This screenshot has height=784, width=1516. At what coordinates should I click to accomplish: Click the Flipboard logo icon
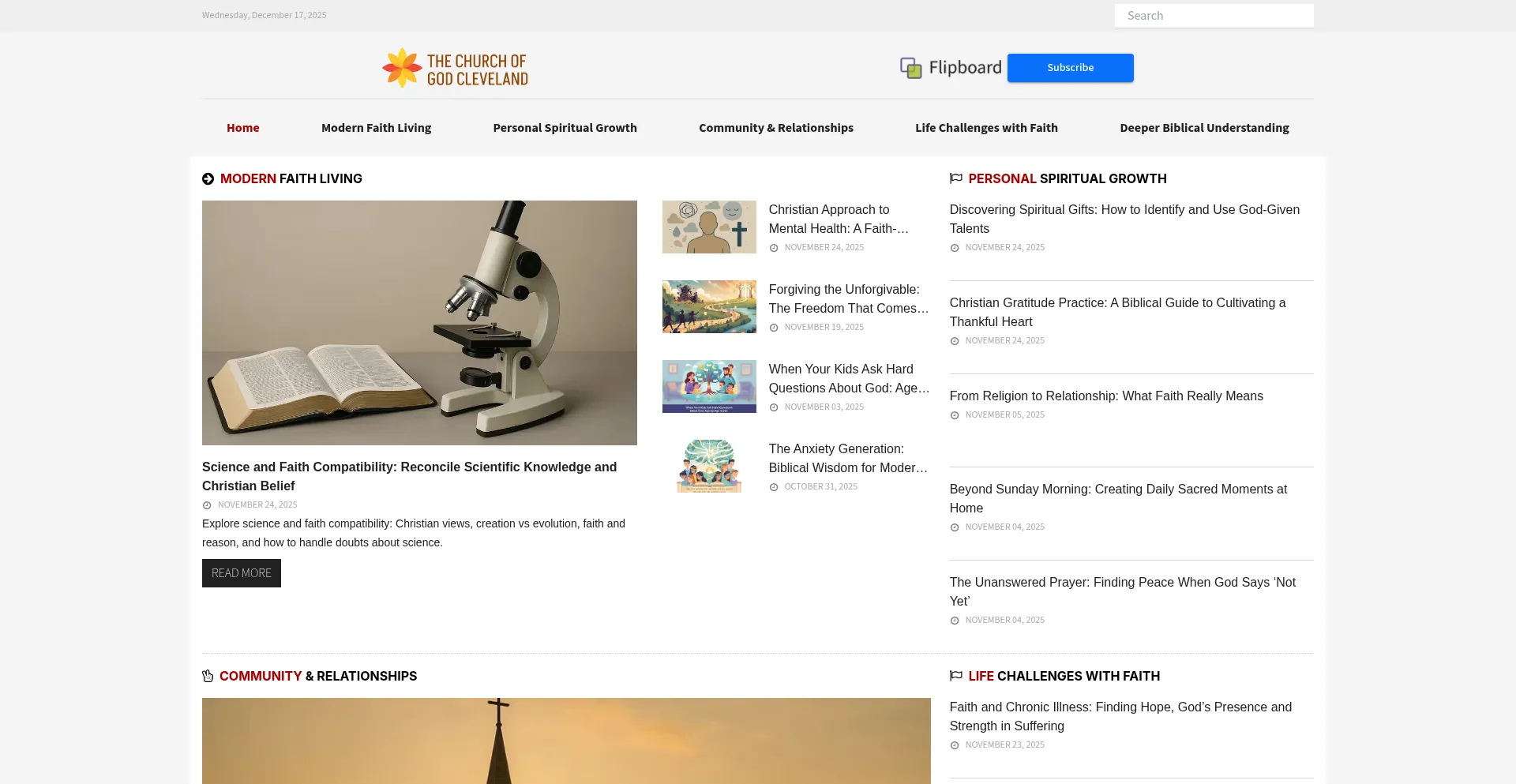click(x=910, y=68)
